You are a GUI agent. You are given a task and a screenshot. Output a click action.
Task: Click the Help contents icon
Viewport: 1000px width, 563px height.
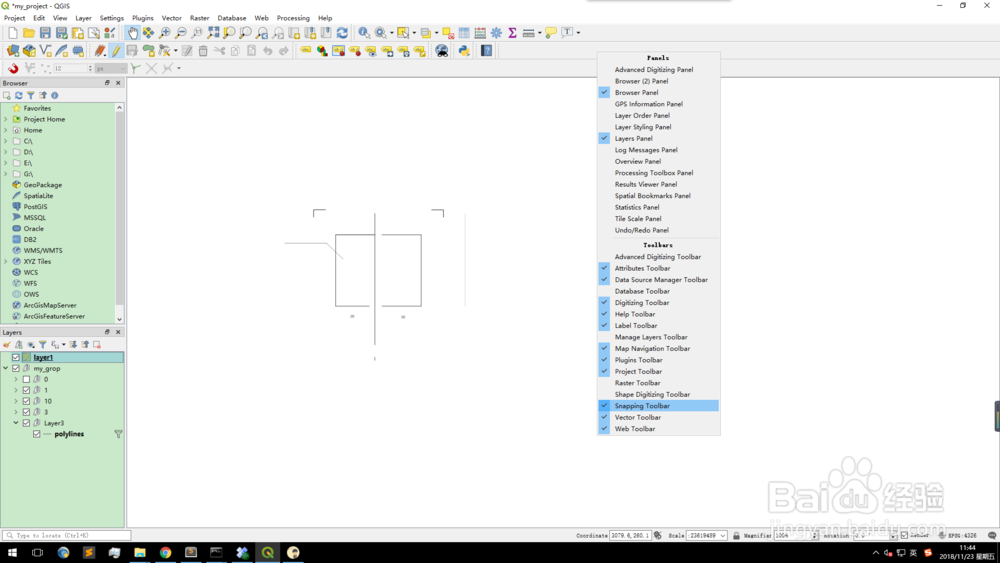click(487, 50)
